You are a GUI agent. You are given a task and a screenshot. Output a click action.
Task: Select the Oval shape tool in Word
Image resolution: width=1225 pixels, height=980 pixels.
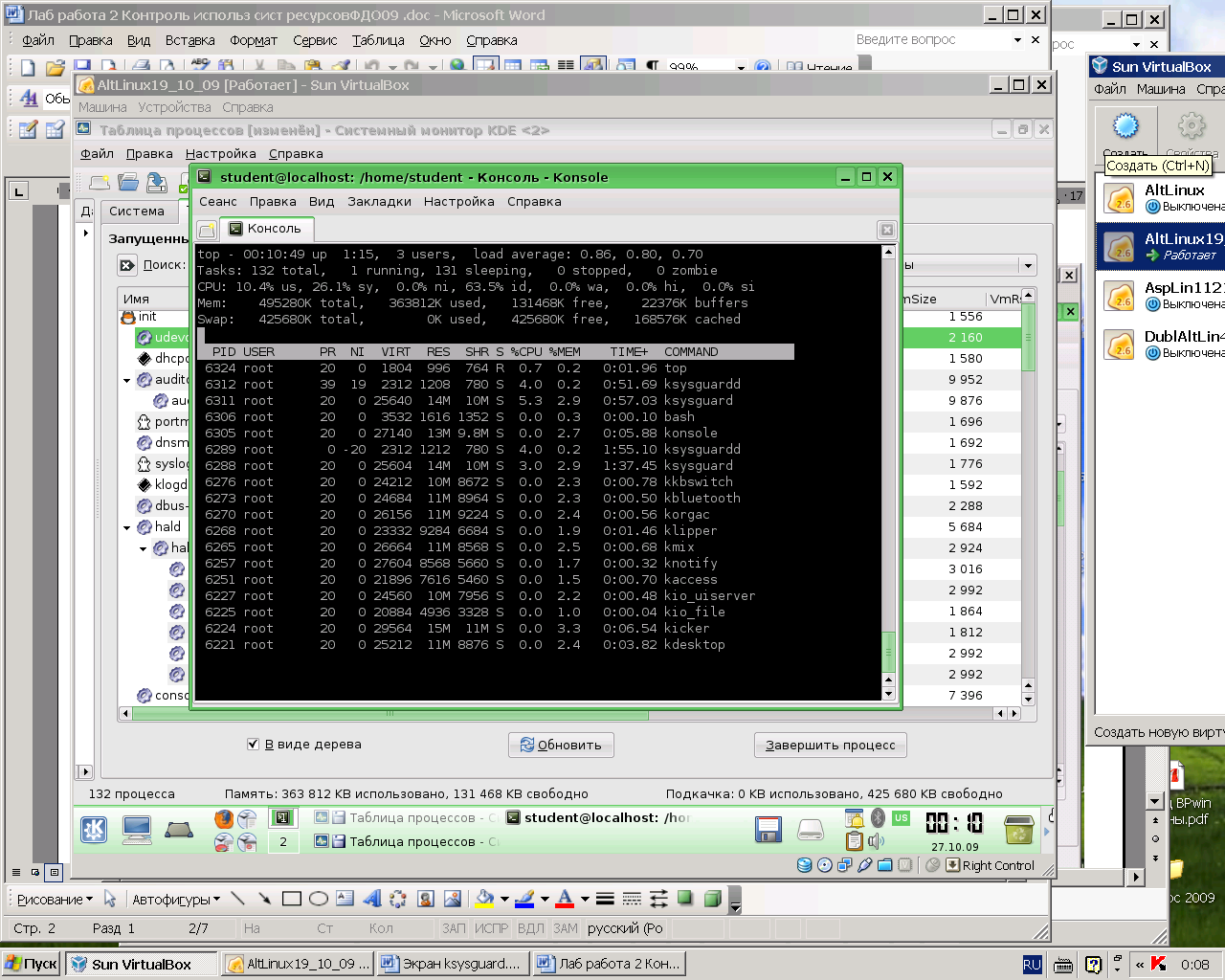(x=319, y=899)
